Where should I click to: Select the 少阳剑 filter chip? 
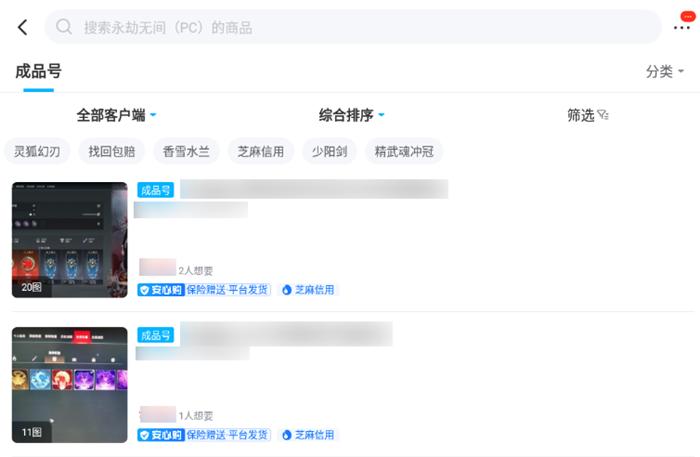[329, 152]
